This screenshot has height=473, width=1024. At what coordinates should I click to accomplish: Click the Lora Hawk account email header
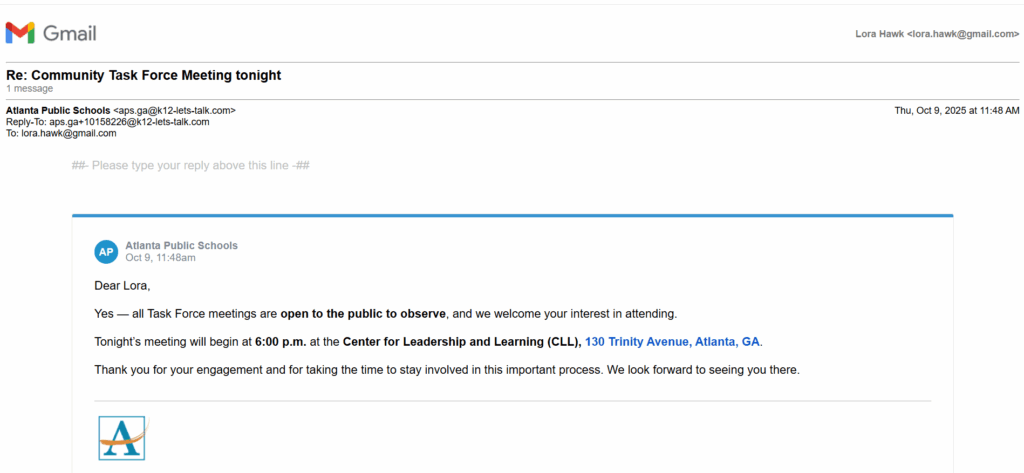point(937,34)
